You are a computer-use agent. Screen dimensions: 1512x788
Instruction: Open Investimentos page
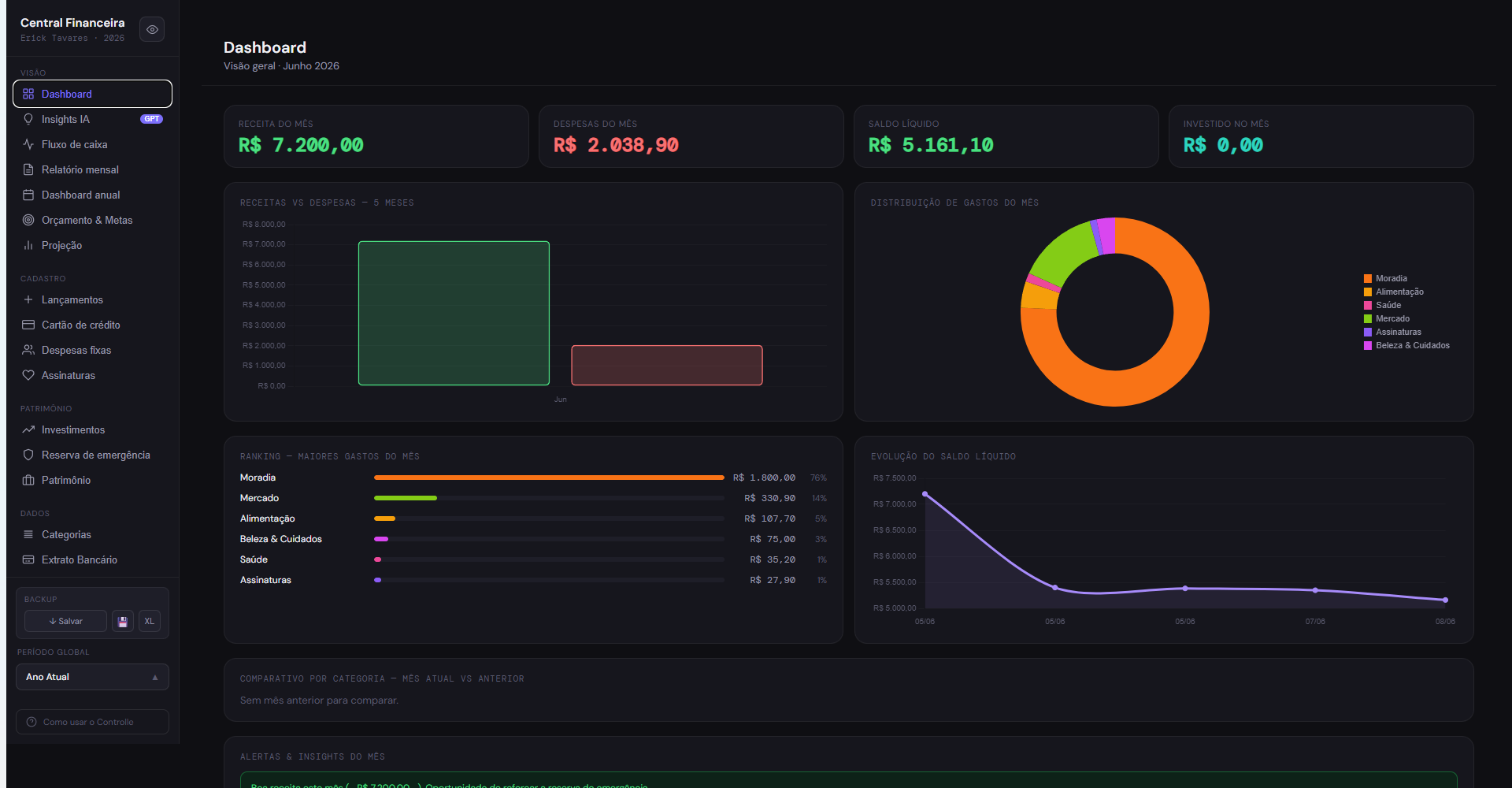tap(92, 429)
